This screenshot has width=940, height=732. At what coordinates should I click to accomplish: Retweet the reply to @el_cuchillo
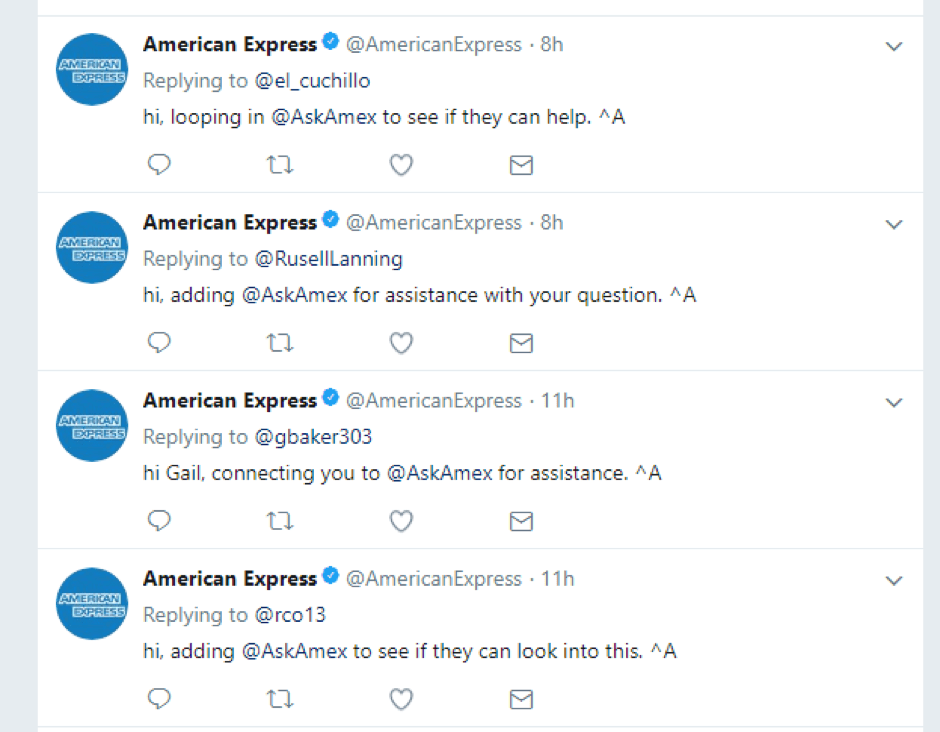point(280,165)
